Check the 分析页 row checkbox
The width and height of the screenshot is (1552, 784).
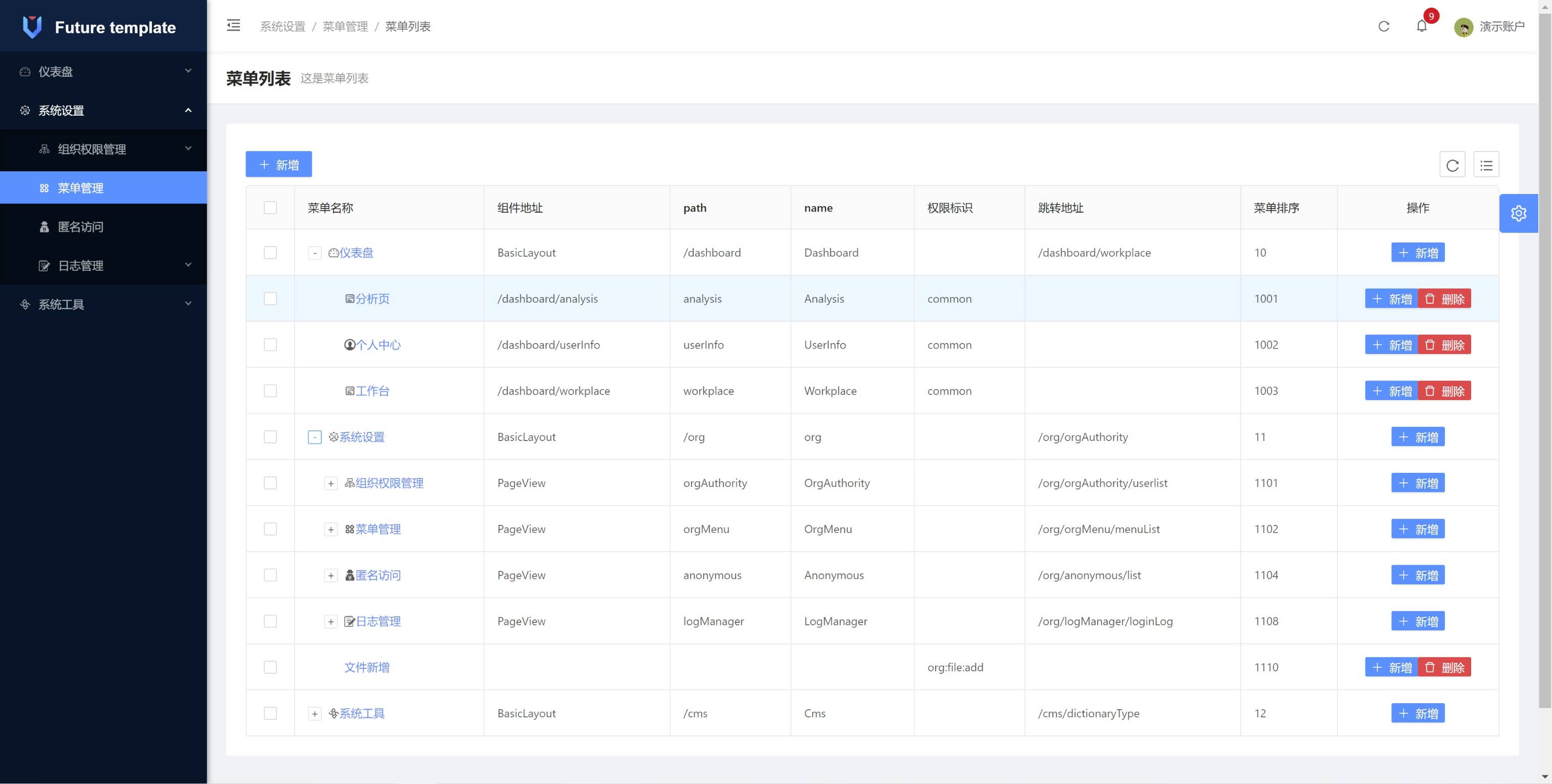tap(270, 298)
